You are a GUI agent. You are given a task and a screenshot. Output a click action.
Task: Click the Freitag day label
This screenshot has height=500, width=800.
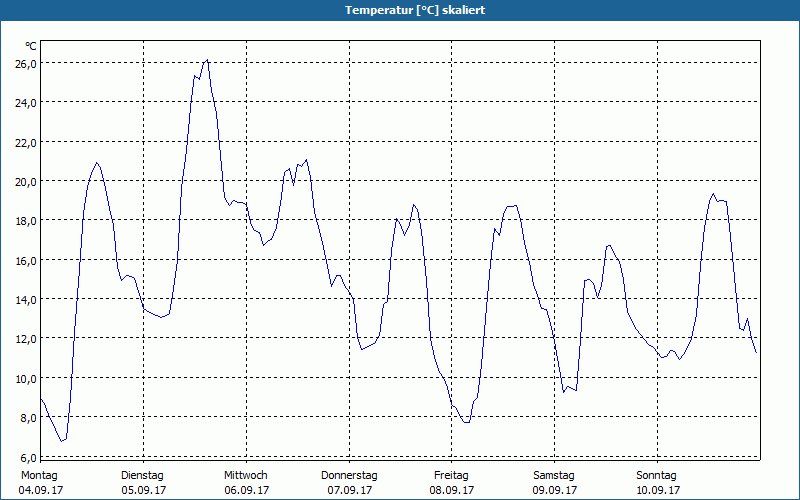452,476
